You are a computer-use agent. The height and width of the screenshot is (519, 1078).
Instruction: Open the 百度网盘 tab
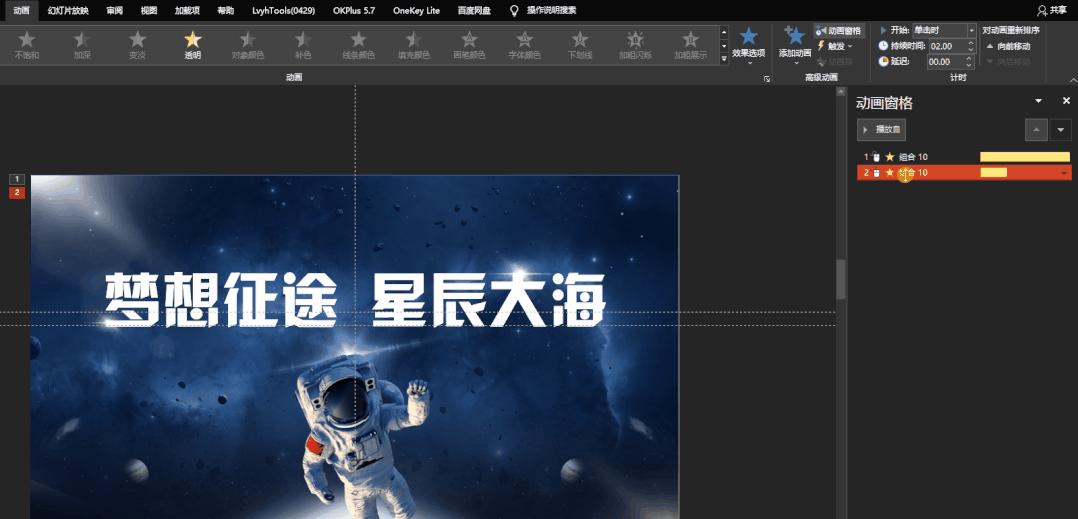coord(474,10)
